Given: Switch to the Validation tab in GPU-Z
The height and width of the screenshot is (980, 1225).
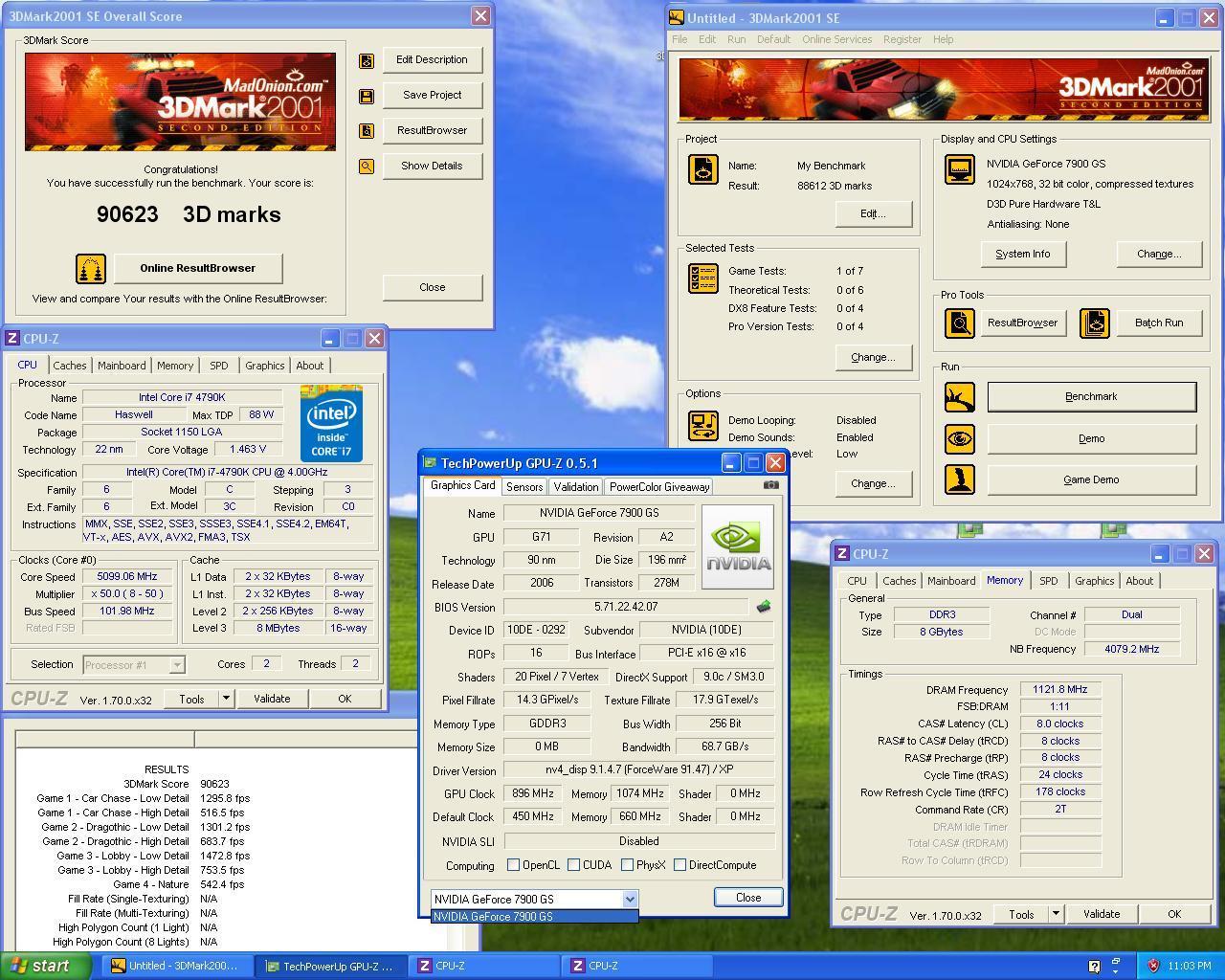Looking at the screenshot, I should 576,487.
